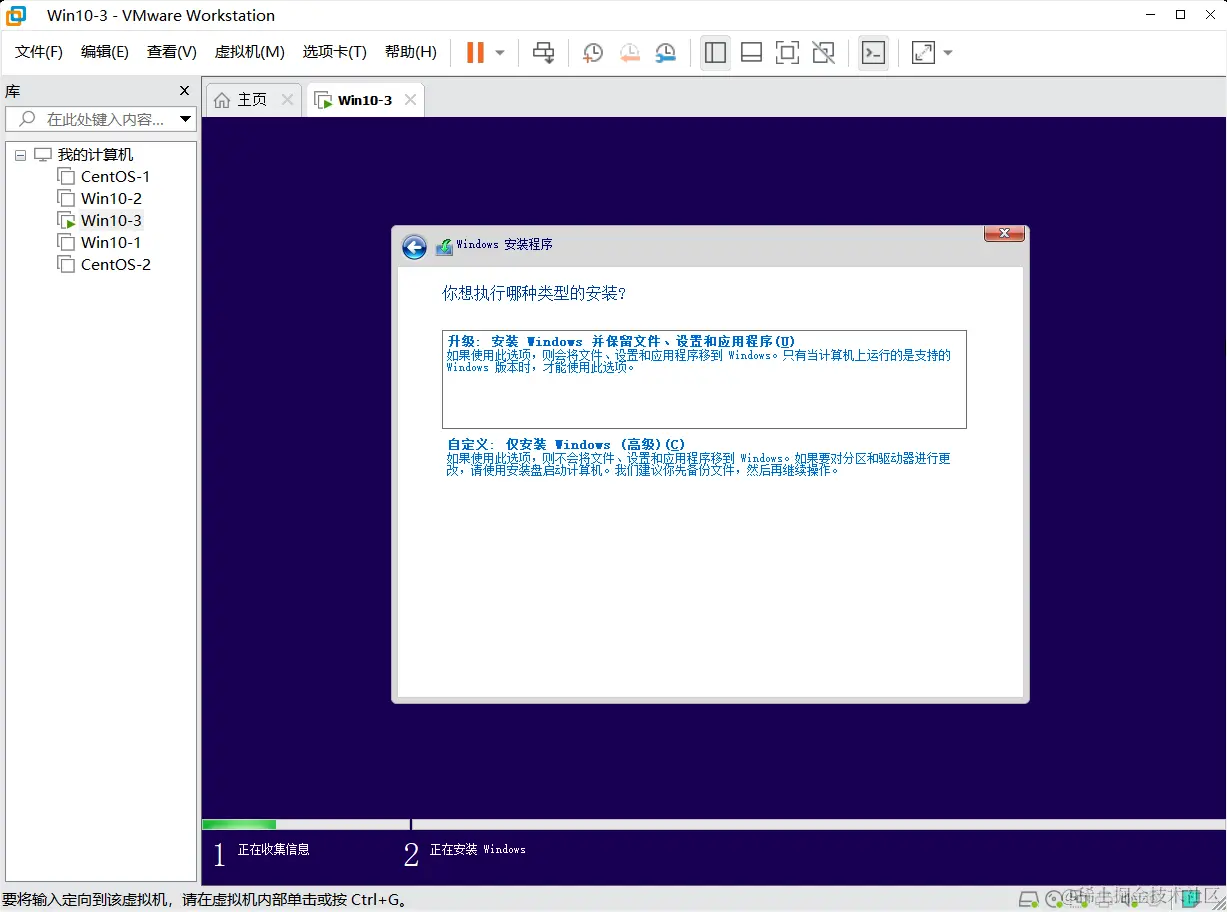Select Win10-2 in the library tree
The height and width of the screenshot is (912, 1227).
[111, 199]
